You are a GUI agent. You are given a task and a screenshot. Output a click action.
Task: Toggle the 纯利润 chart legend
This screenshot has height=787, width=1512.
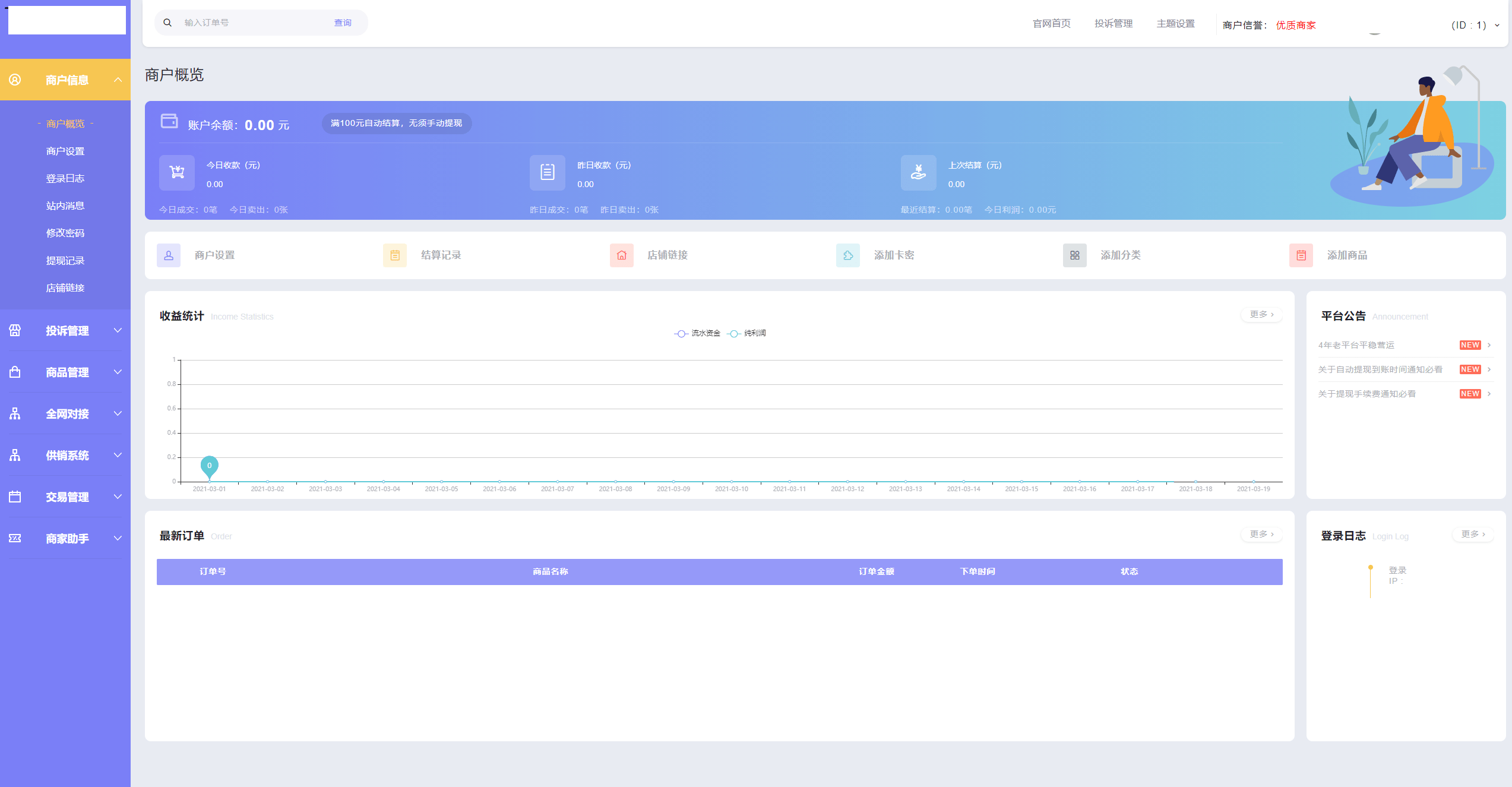(746, 333)
